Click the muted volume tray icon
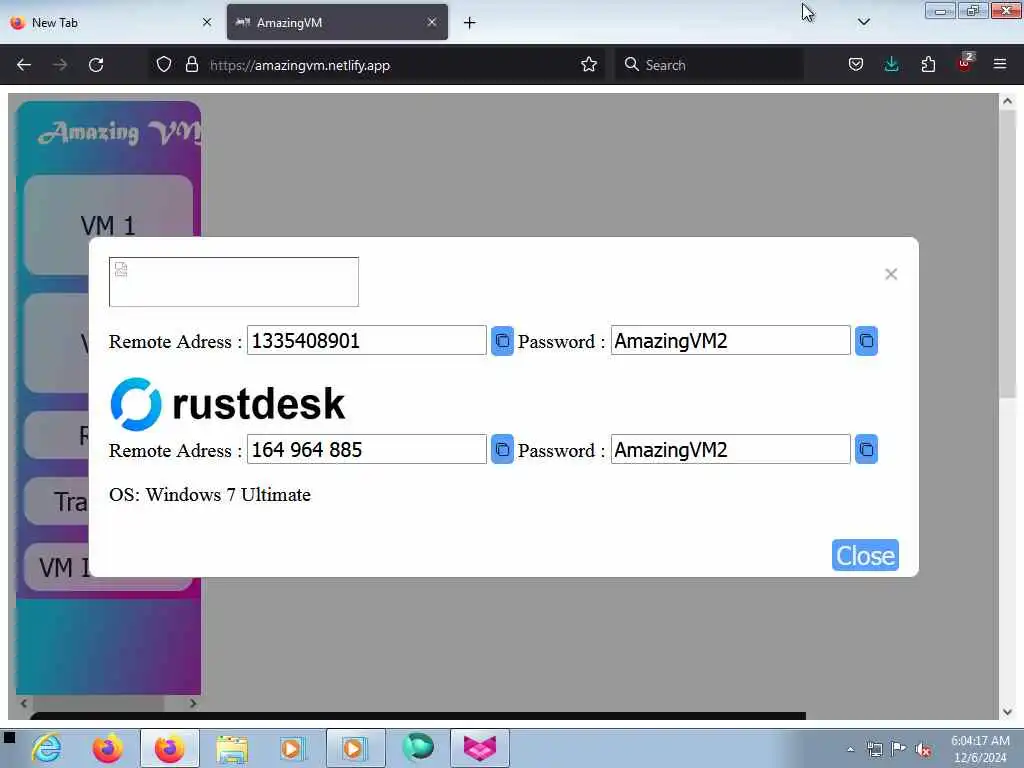The image size is (1024, 768). point(923,749)
